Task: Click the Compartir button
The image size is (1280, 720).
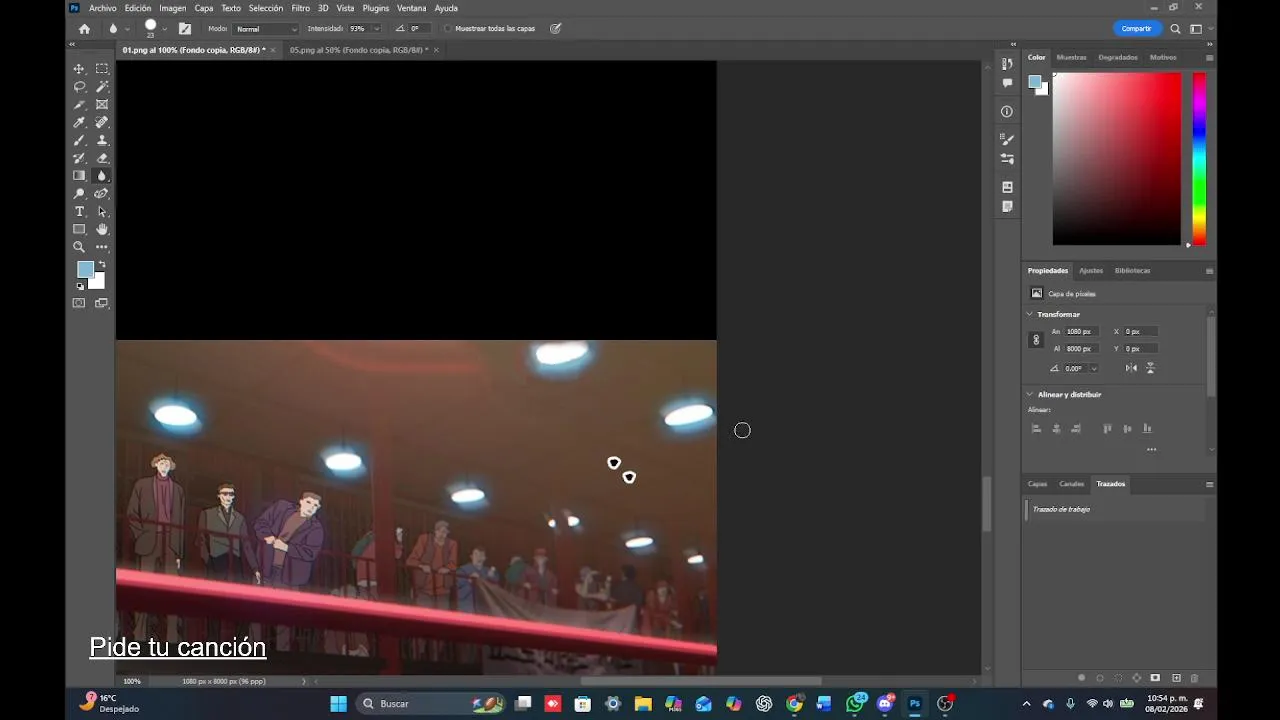Action: (1136, 29)
